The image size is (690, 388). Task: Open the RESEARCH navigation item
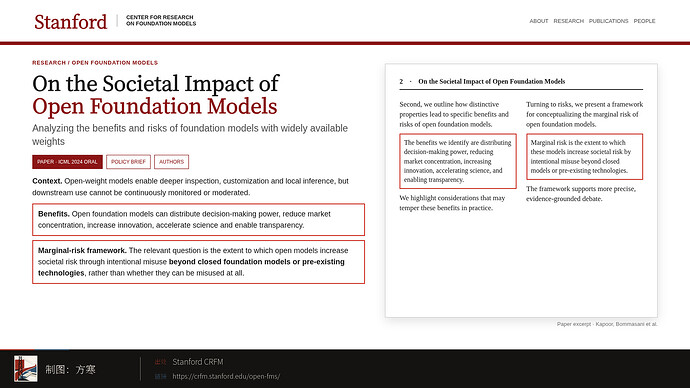pos(569,21)
